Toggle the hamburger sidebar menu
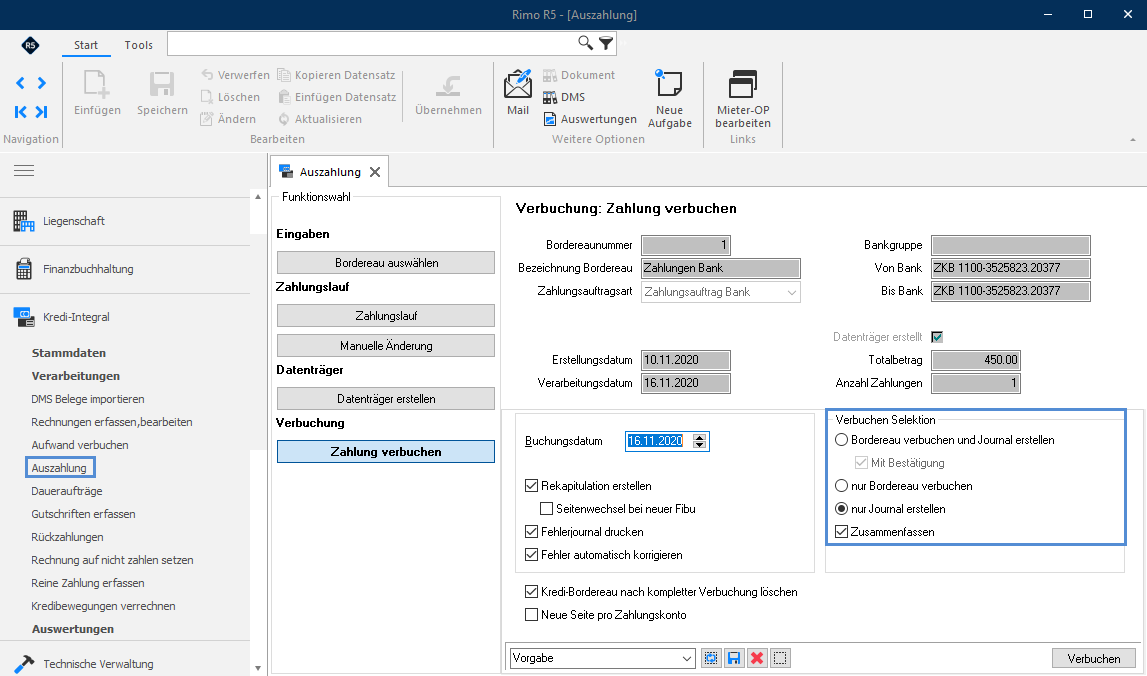Screen dimensions: 1147x676 click(24, 170)
